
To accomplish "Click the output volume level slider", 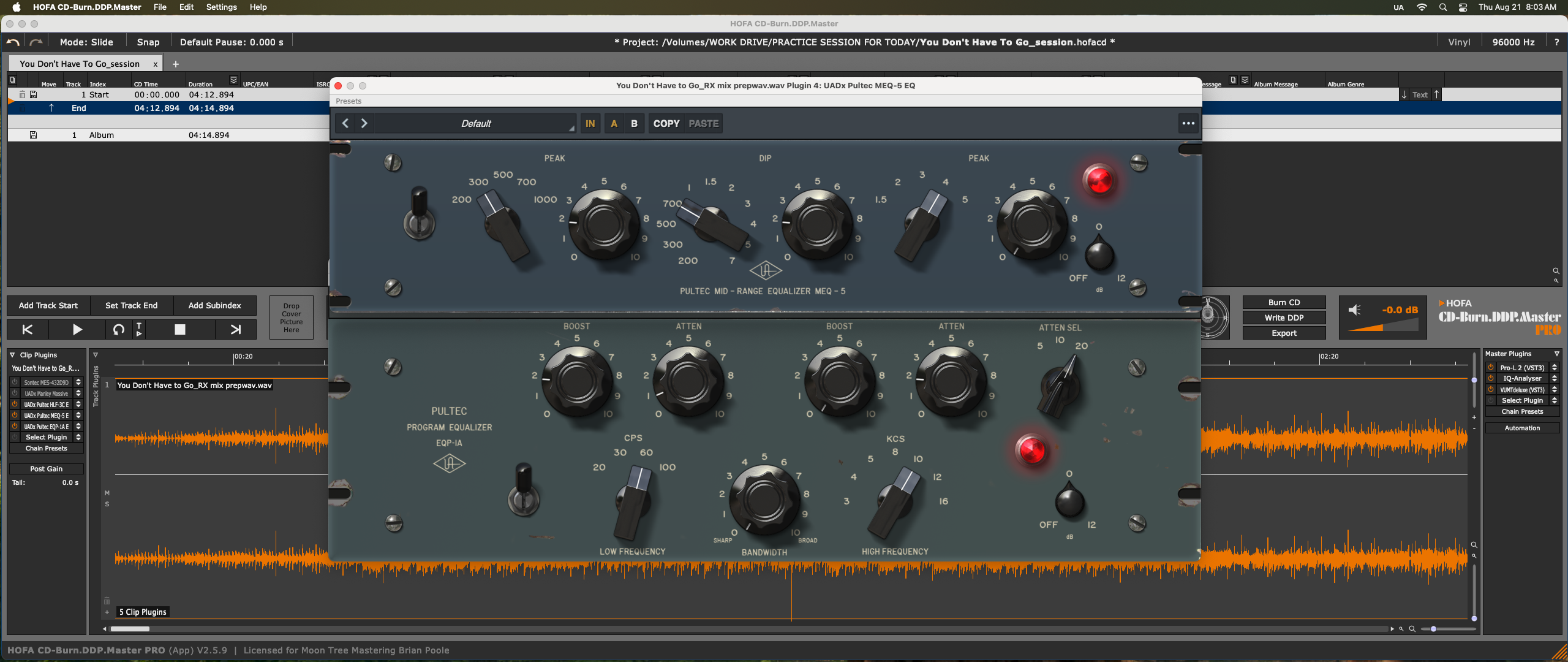I will (x=1384, y=328).
